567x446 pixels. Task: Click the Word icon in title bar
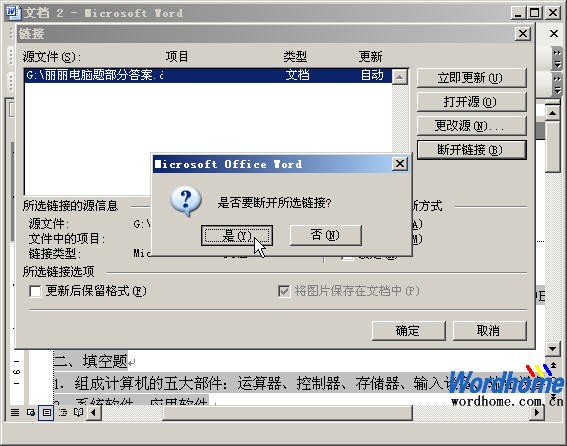(x=13, y=12)
